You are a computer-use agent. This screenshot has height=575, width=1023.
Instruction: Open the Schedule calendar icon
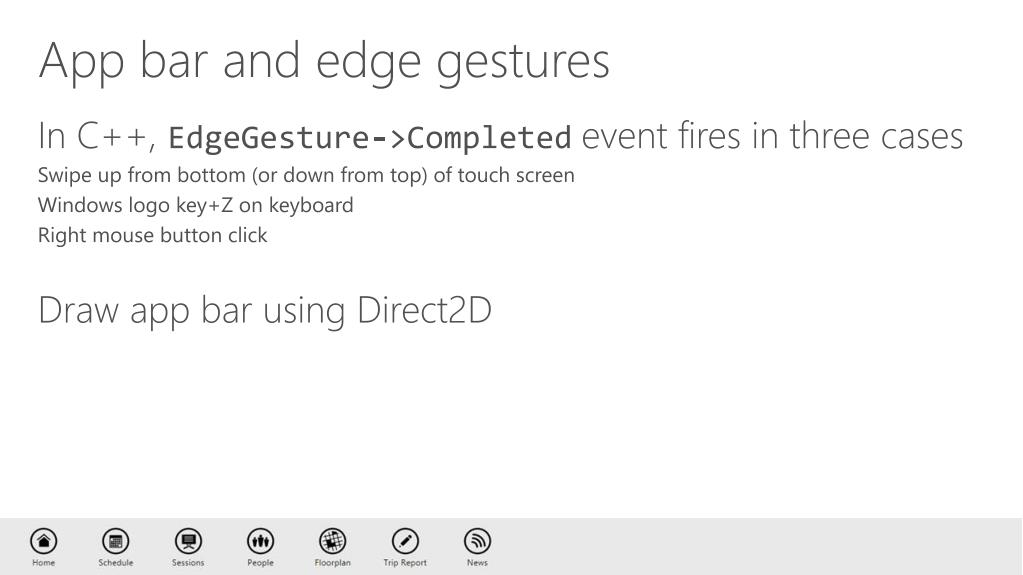pos(115,541)
